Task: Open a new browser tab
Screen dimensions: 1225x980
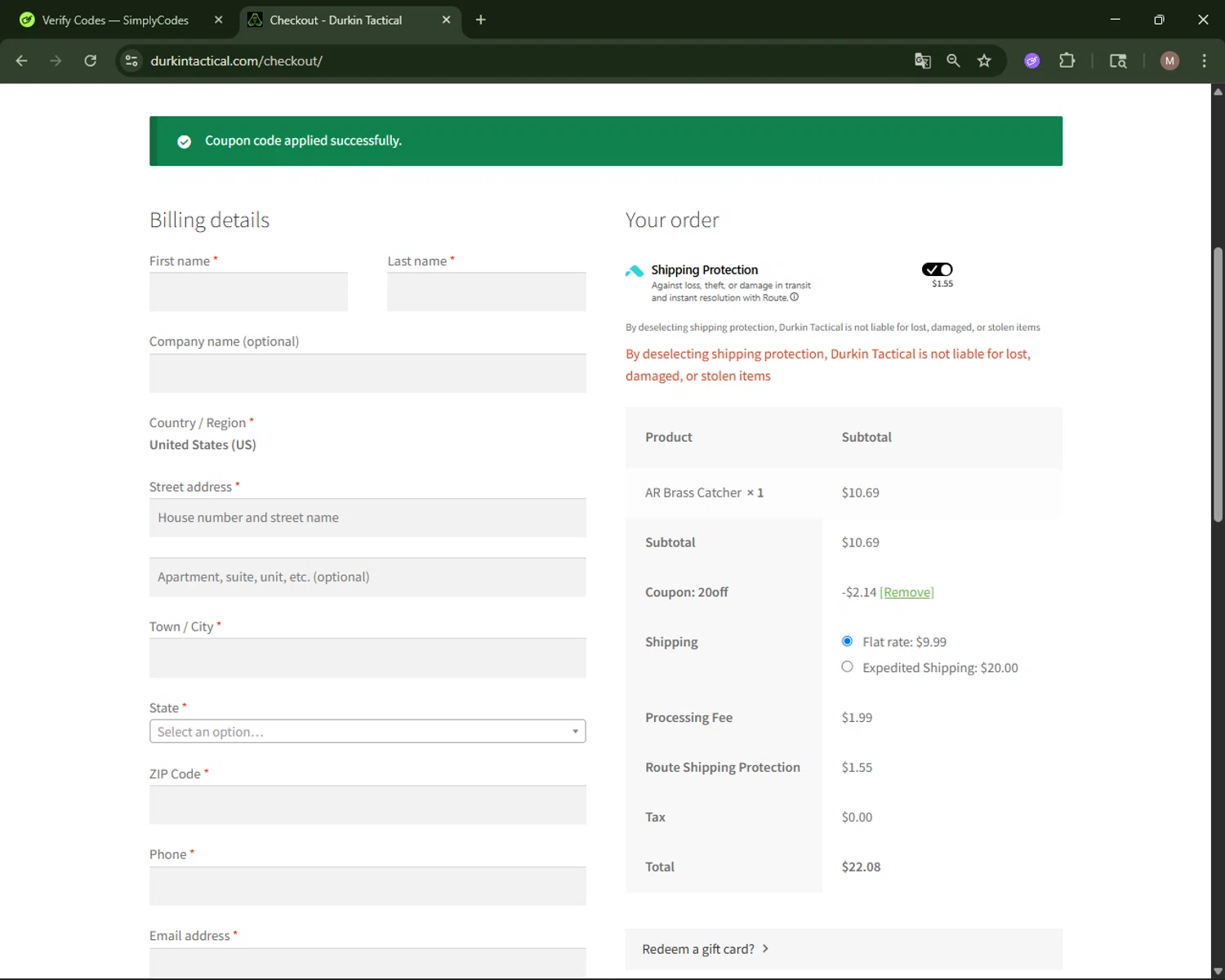Action: [480, 20]
